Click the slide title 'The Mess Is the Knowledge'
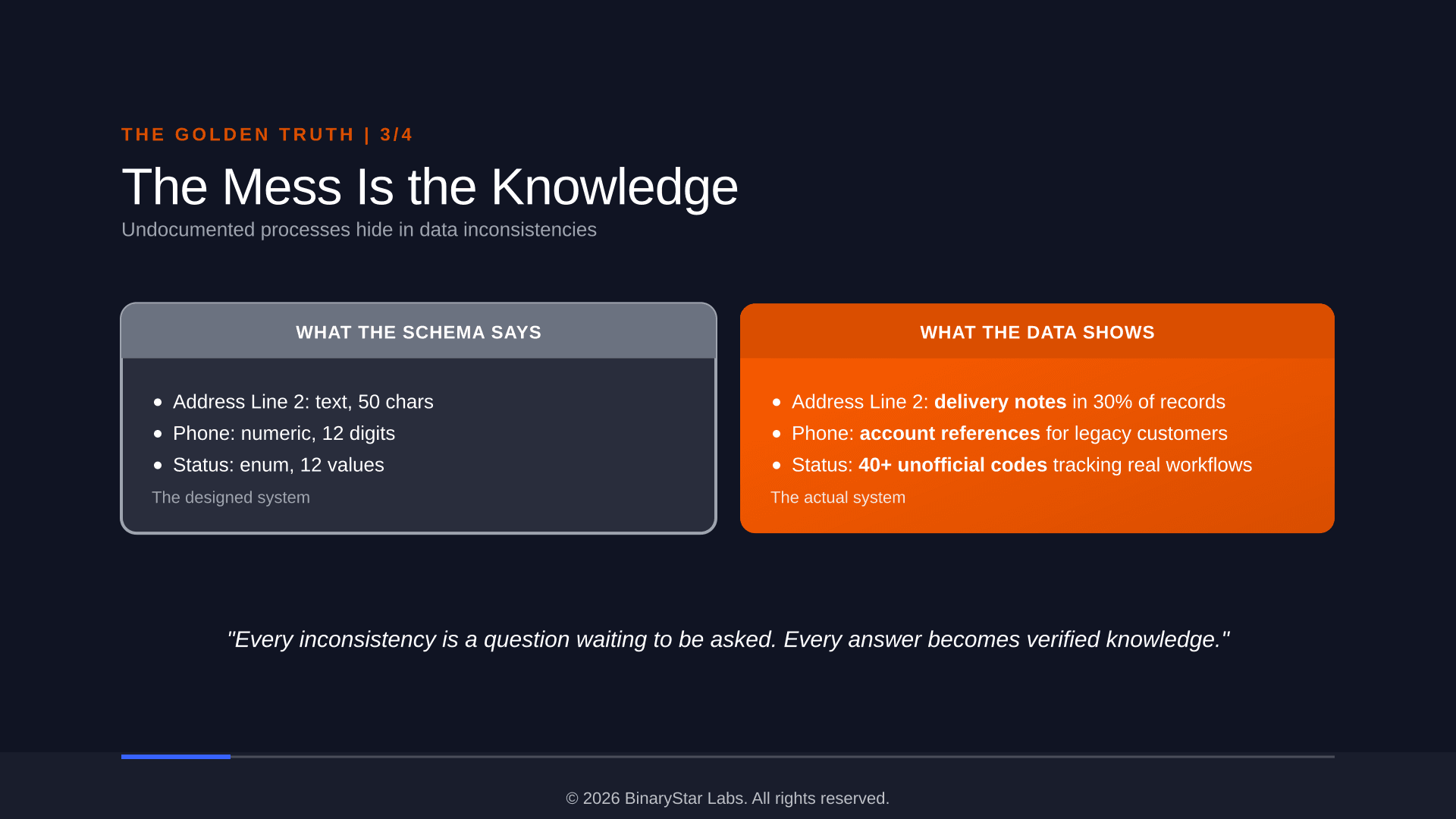 coord(429,187)
